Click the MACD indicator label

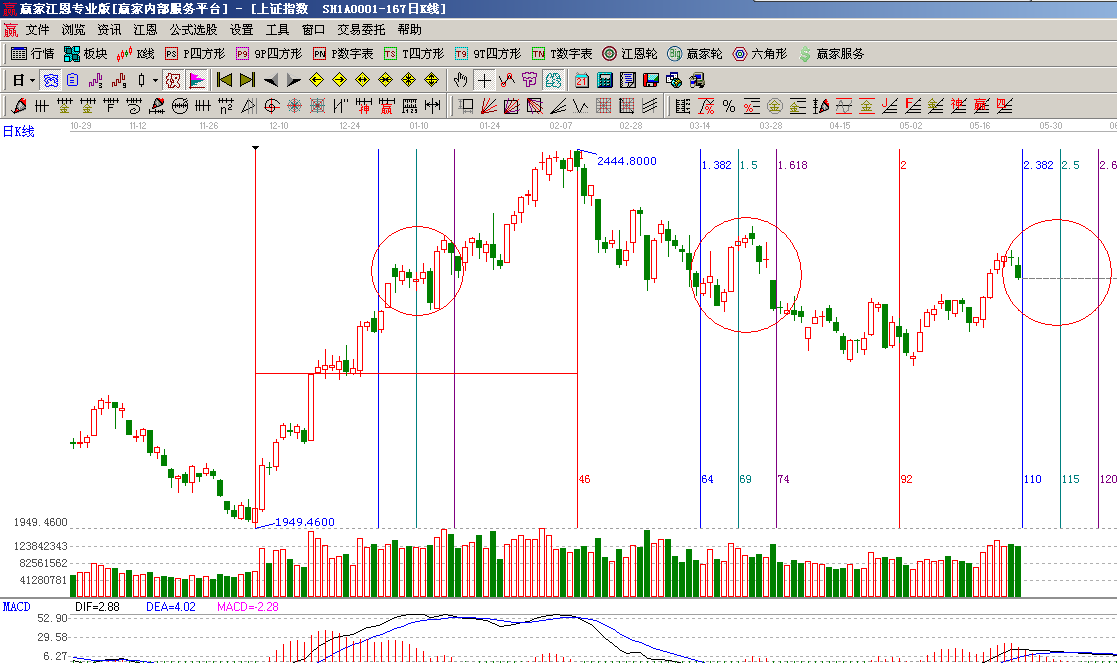click(17, 607)
